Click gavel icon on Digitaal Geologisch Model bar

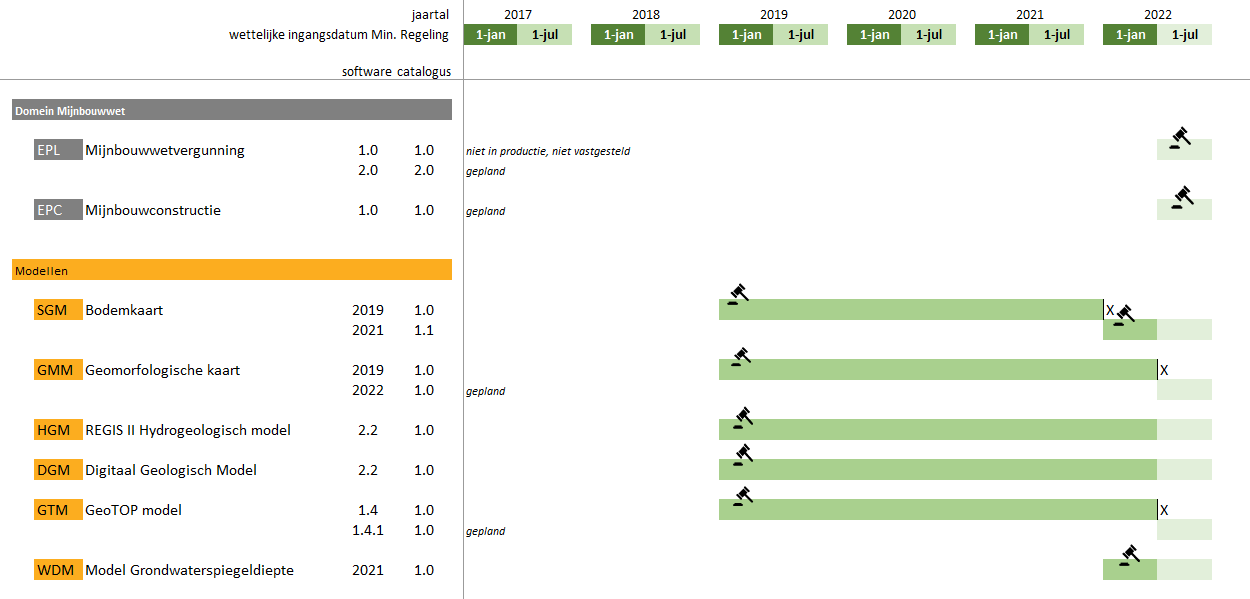click(741, 456)
